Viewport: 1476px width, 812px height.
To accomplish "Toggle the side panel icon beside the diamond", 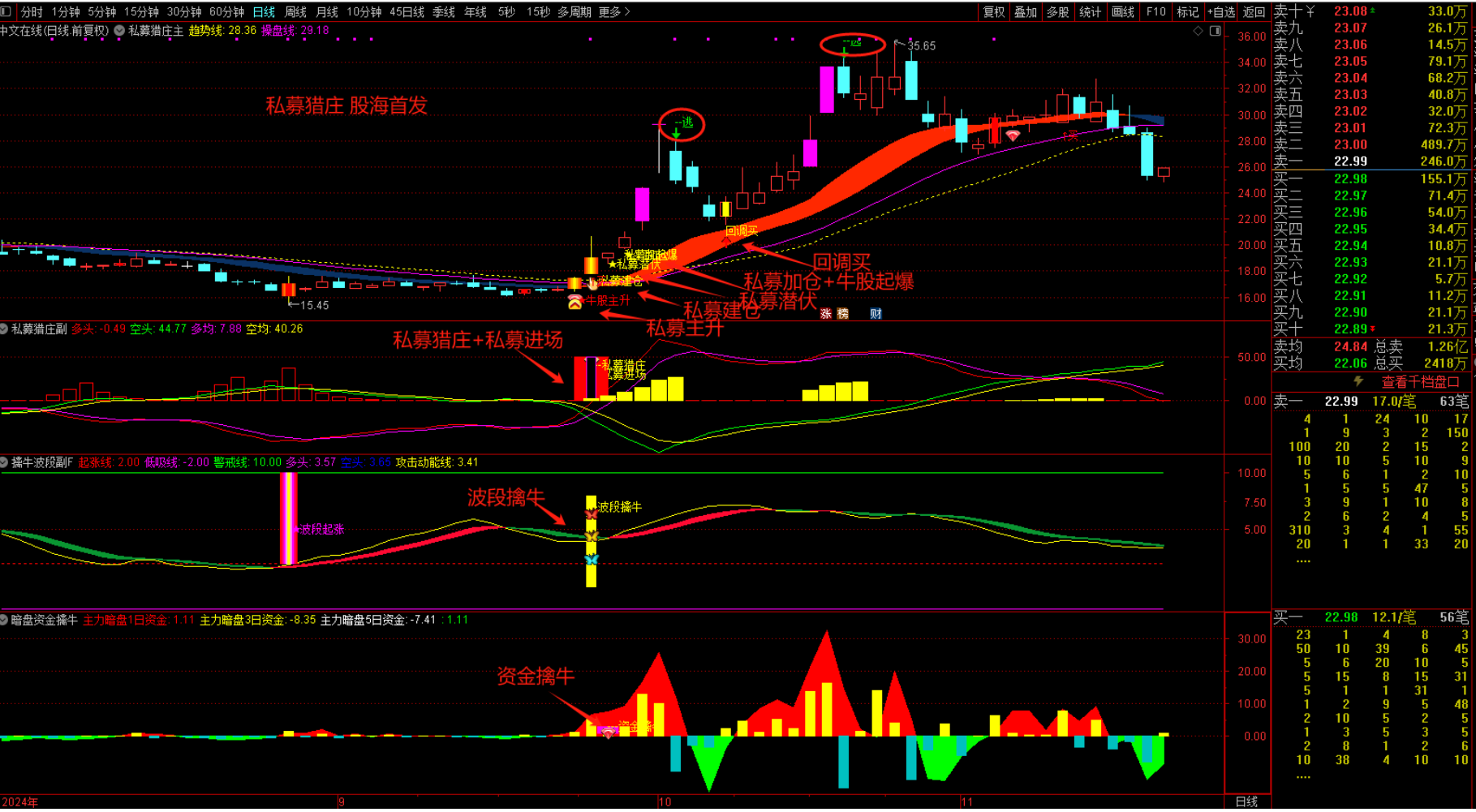I will 1216,31.
